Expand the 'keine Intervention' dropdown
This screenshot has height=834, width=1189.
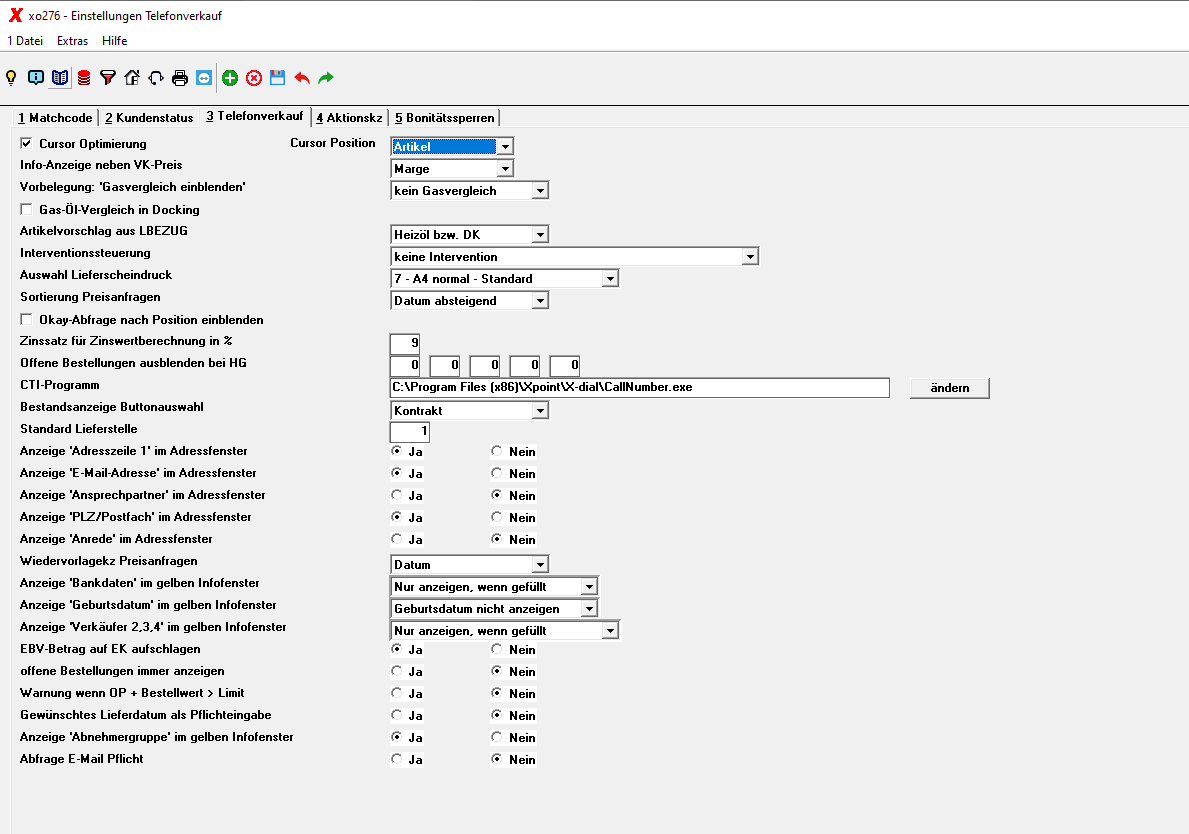(x=750, y=256)
